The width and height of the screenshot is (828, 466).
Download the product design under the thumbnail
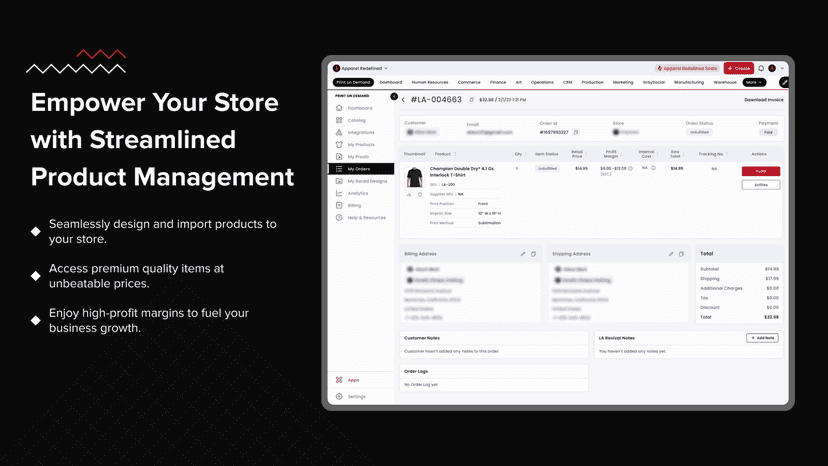[409, 194]
